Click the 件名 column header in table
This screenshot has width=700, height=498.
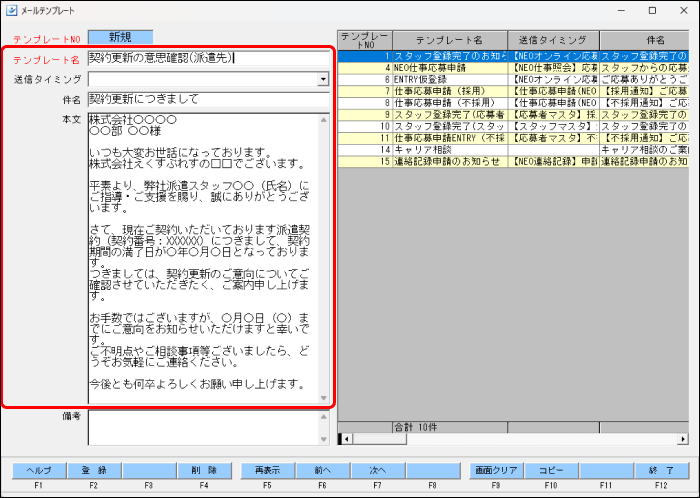click(644, 40)
